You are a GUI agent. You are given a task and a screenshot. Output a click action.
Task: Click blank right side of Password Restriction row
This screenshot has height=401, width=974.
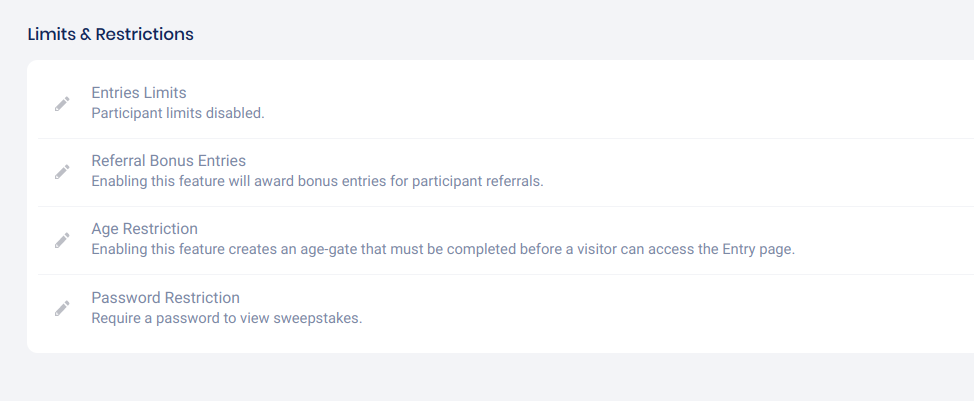coord(800,307)
